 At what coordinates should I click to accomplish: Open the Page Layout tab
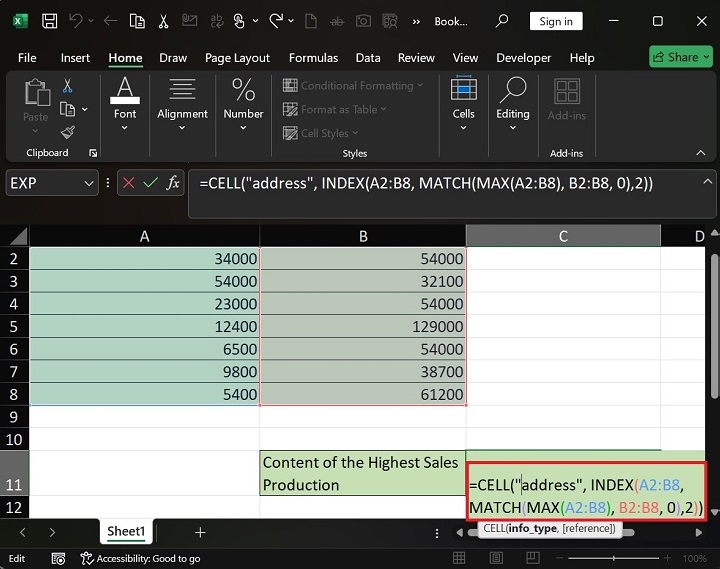[237, 58]
